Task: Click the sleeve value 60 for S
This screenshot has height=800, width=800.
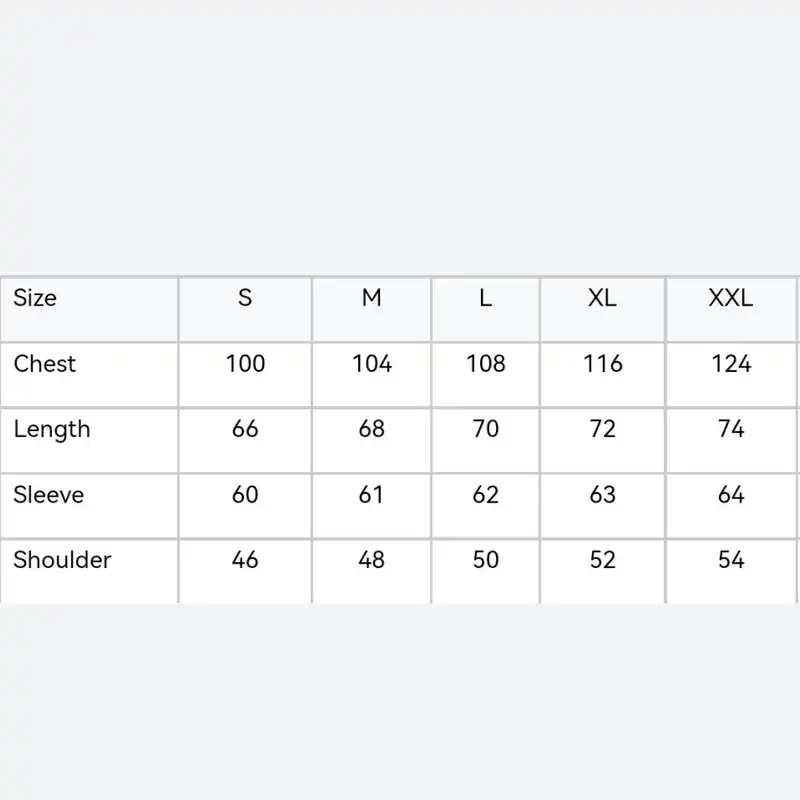Action: (x=245, y=495)
